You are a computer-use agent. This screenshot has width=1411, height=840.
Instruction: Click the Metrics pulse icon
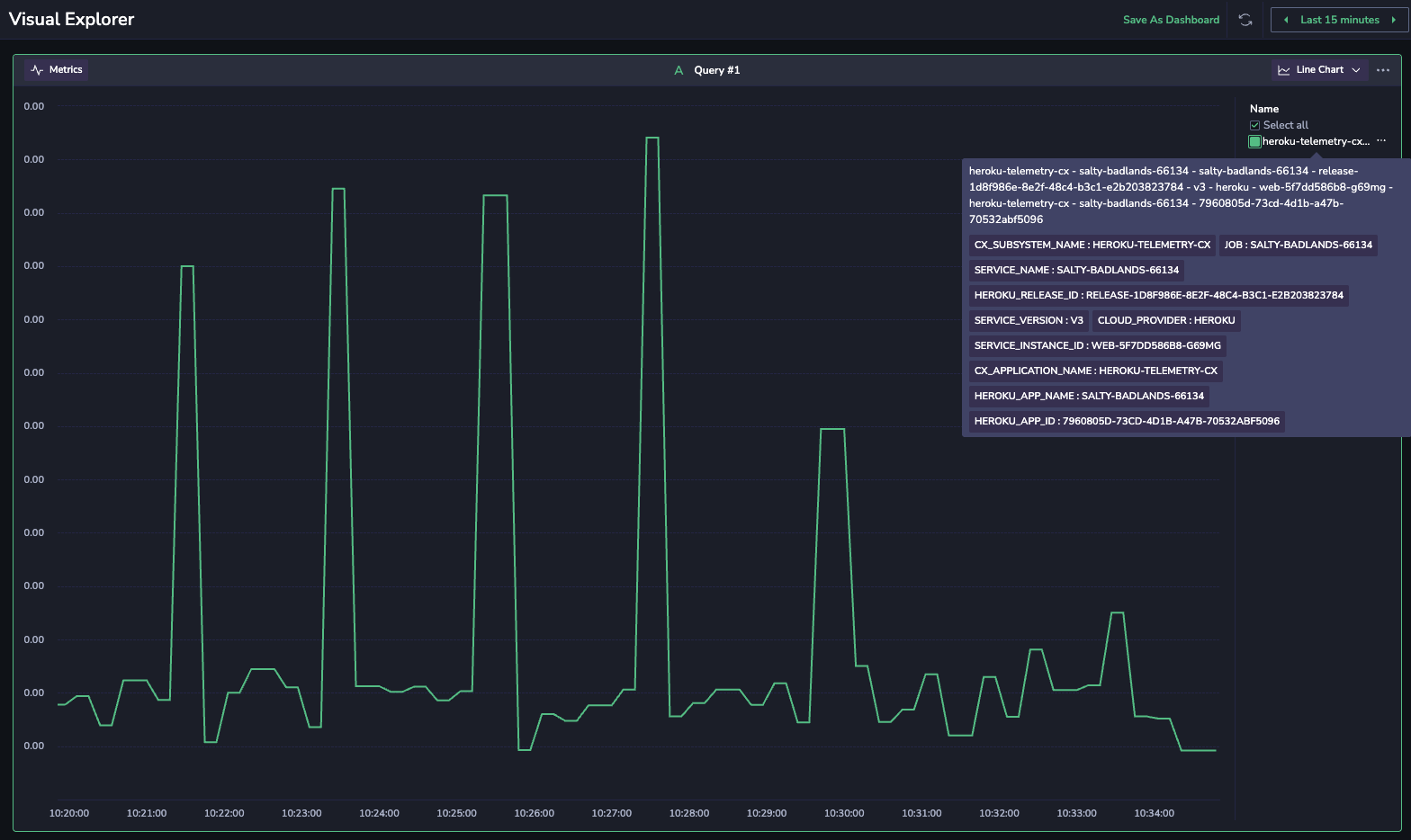37,70
